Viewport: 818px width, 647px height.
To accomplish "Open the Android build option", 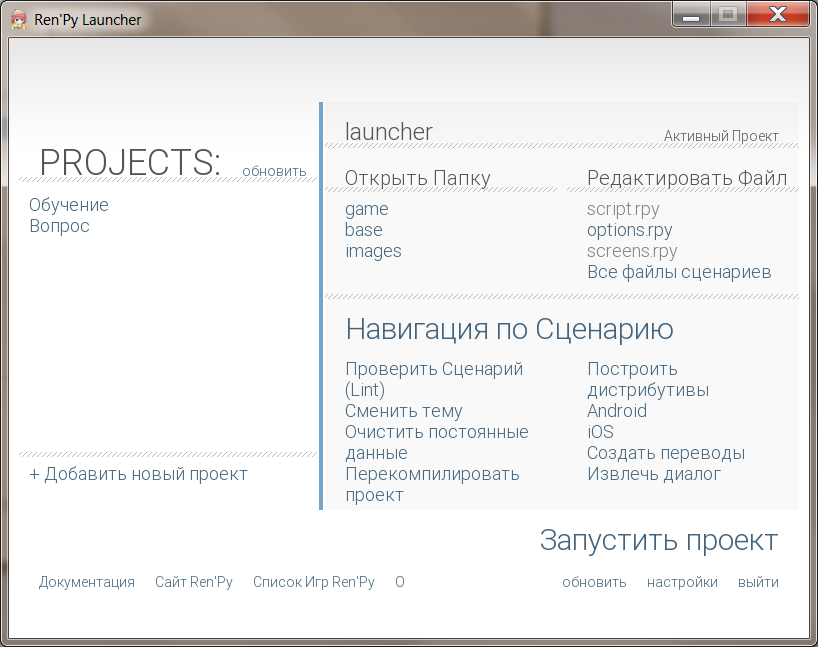I will point(617,411).
